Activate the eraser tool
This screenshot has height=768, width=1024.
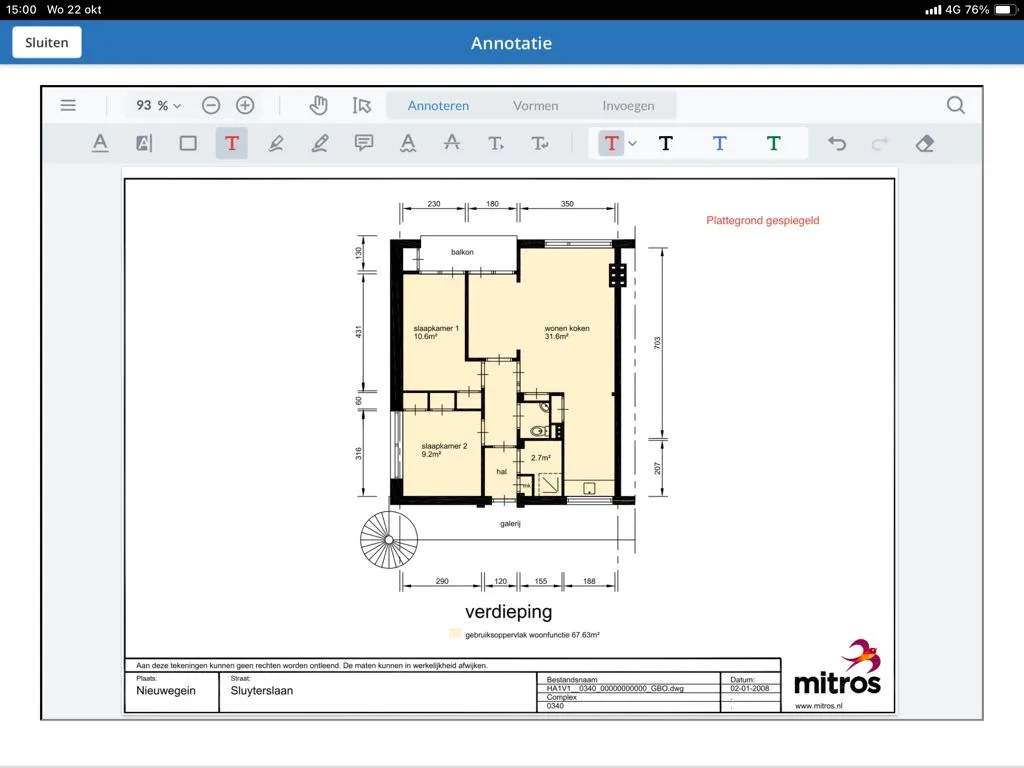point(924,143)
